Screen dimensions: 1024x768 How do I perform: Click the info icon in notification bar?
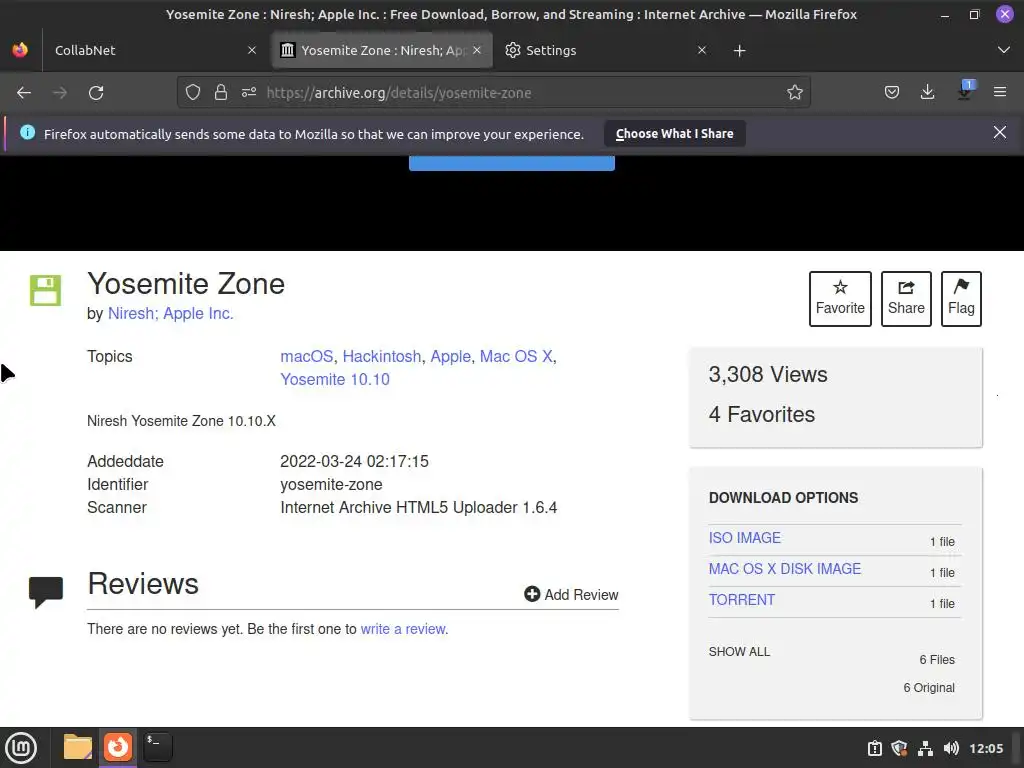point(27,133)
